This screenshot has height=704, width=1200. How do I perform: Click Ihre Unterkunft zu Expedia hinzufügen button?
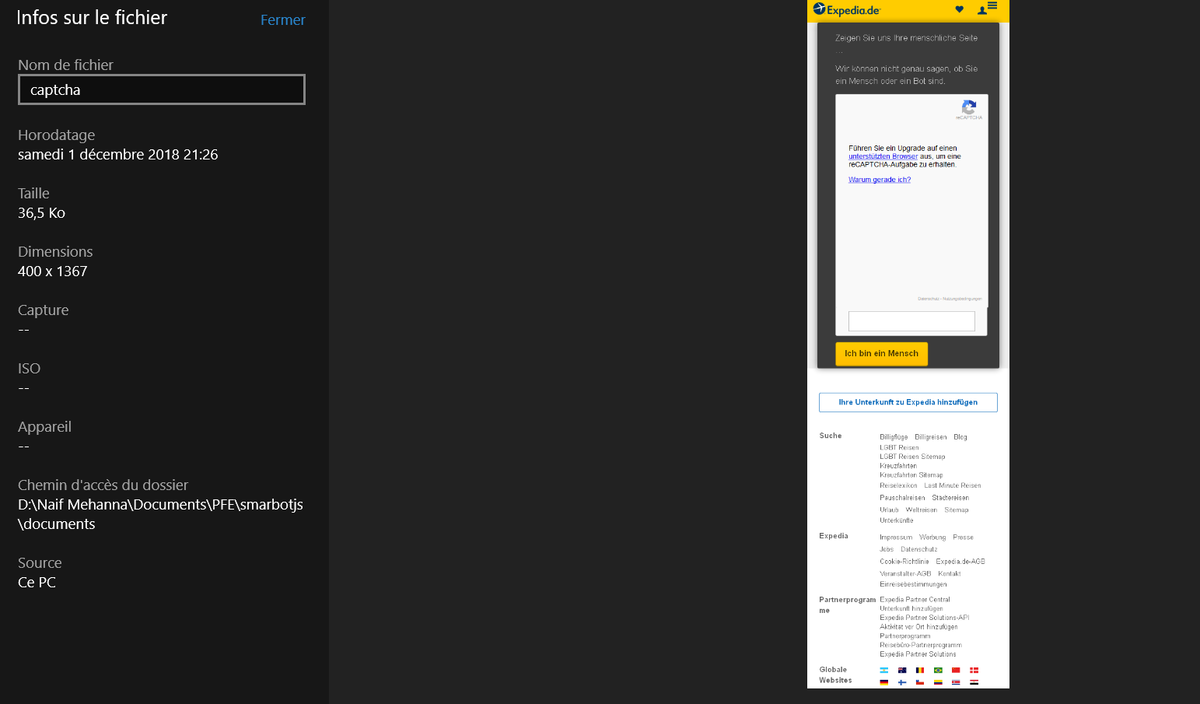908,402
